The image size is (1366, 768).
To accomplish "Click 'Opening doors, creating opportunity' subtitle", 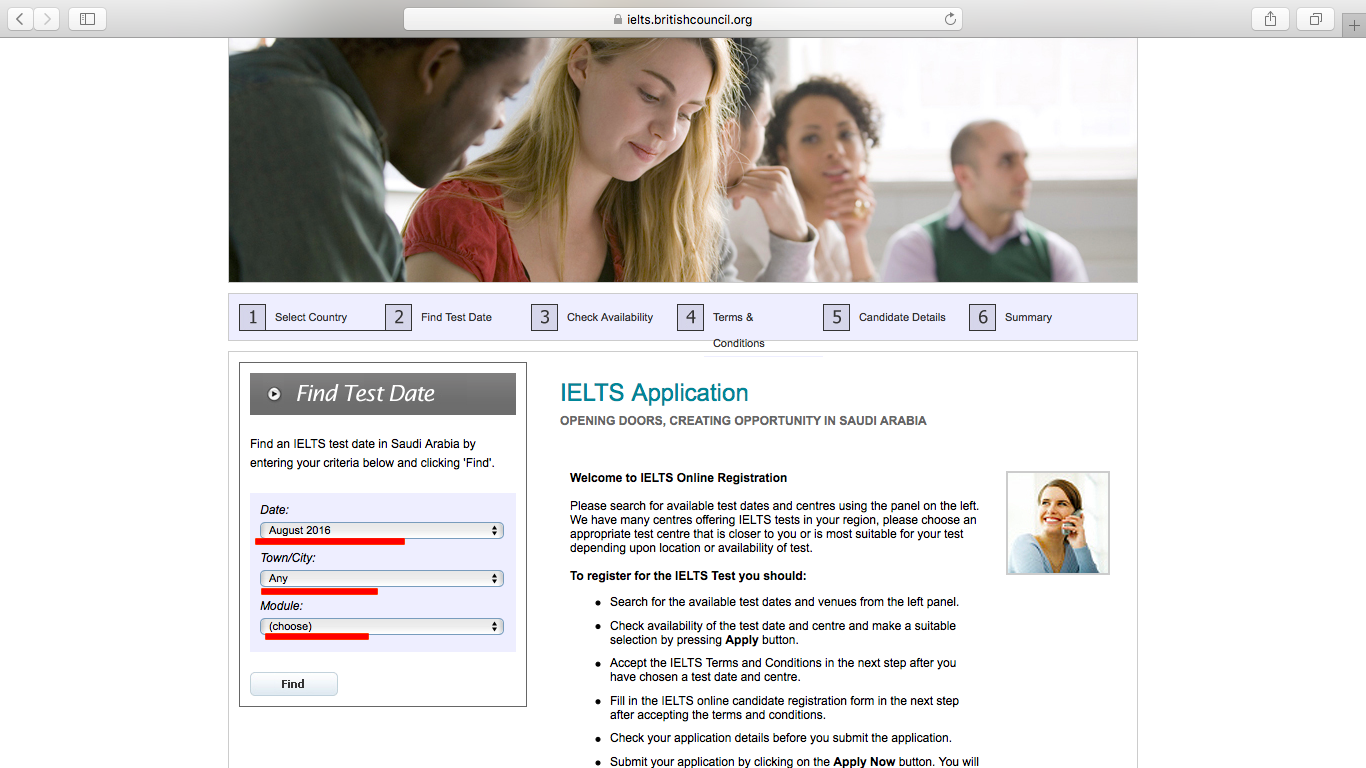I will 743,421.
